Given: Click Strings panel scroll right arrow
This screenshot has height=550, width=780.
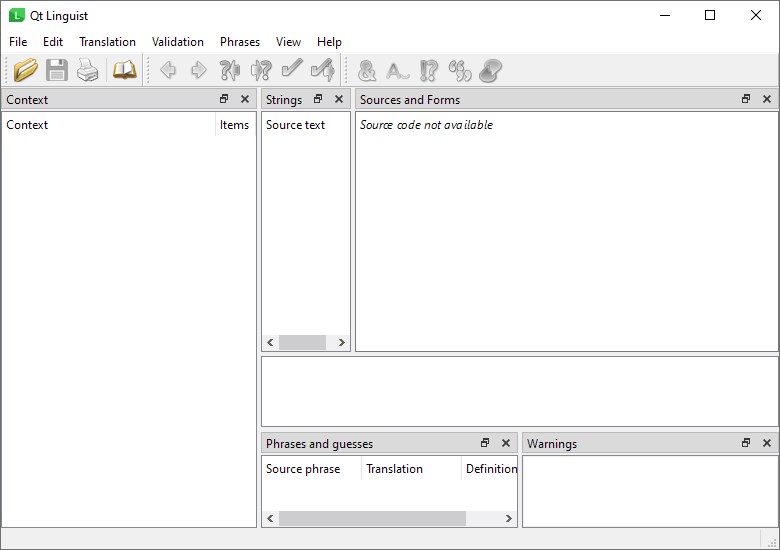Looking at the screenshot, I should pos(342,342).
